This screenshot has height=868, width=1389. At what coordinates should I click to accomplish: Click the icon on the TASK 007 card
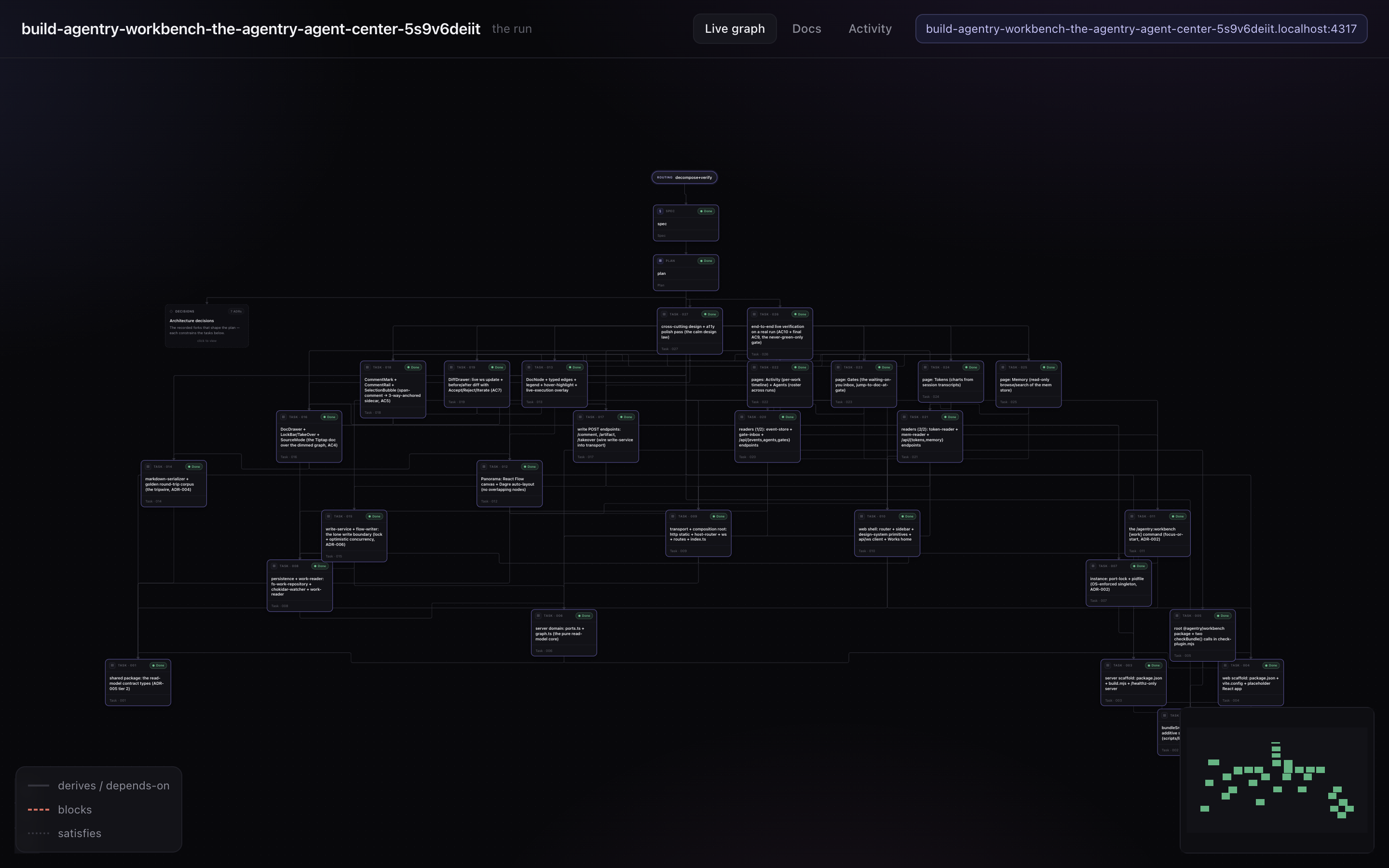click(x=1093, y=566)
